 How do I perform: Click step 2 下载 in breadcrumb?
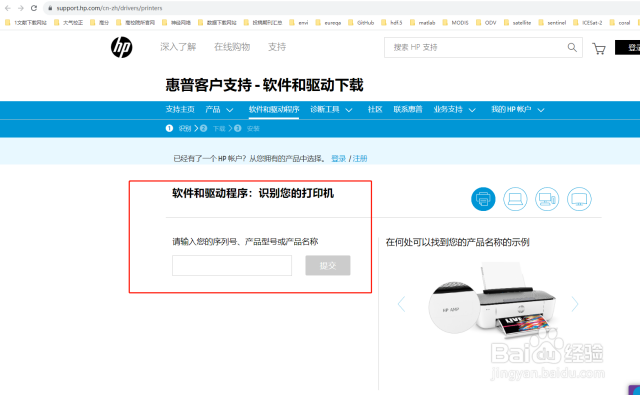coord(213,128)
